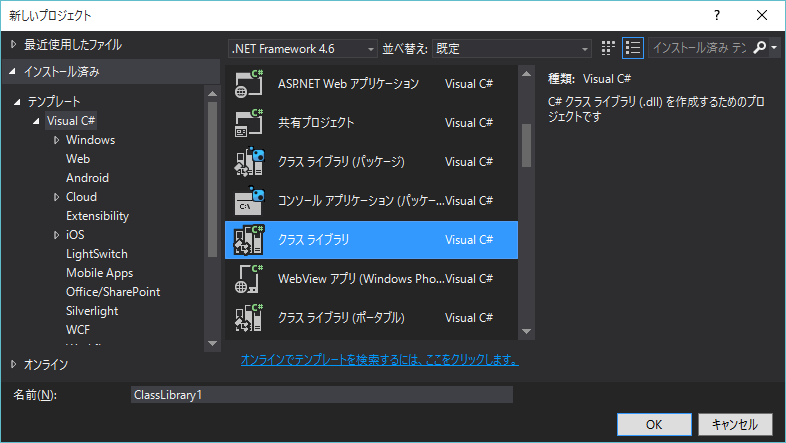Open the 並べ替え sort order dropdown

pos(511,49)
